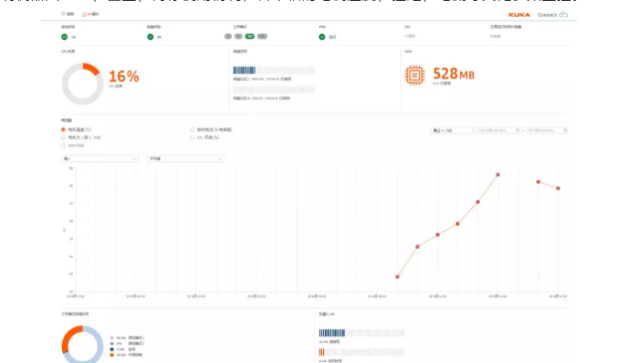
Task: Click the orange alarm bell icon
Action: [x=84, y=14]
